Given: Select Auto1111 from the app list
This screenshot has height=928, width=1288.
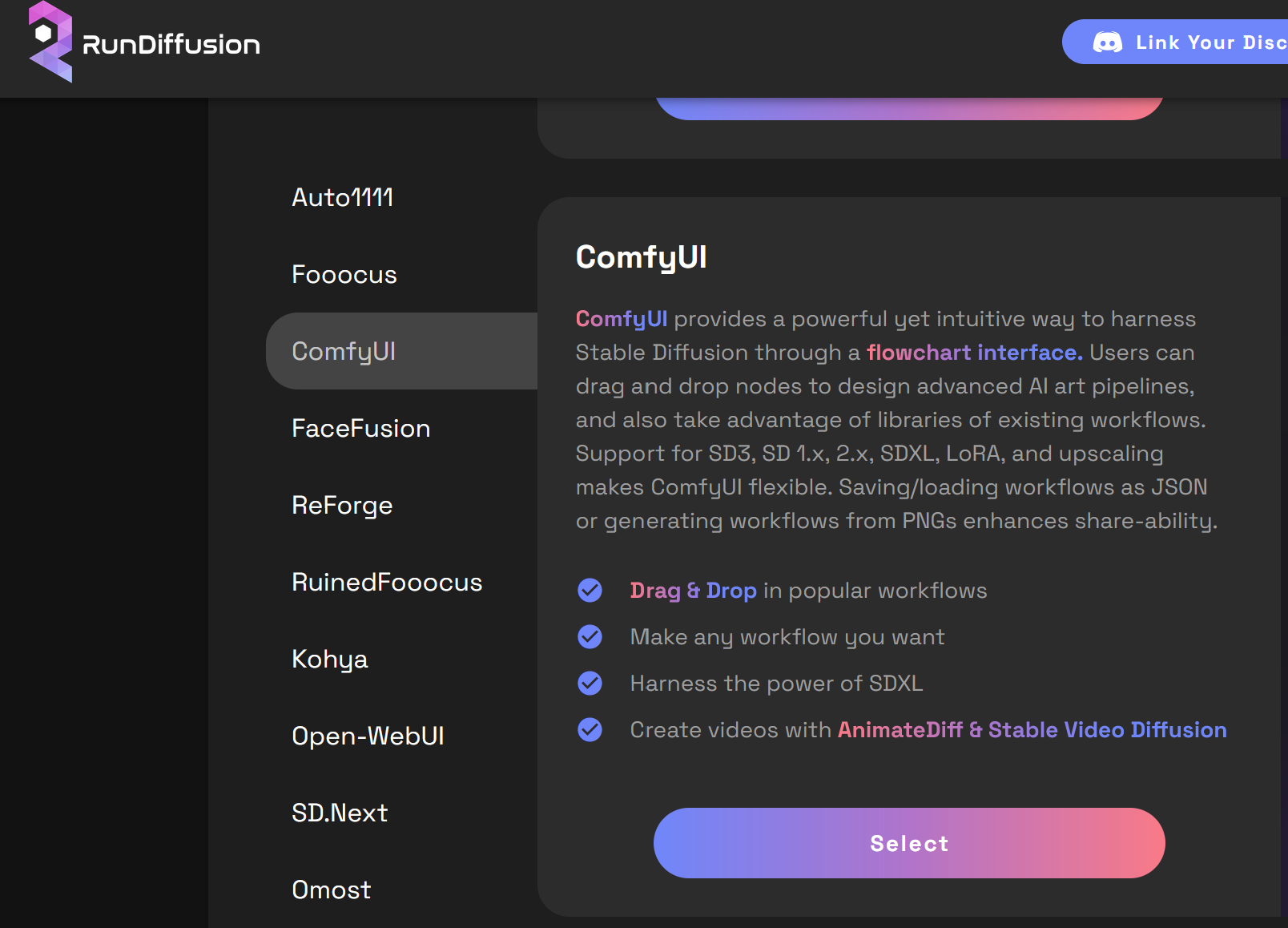Looking at the screenshot, I should coord(342,197).
